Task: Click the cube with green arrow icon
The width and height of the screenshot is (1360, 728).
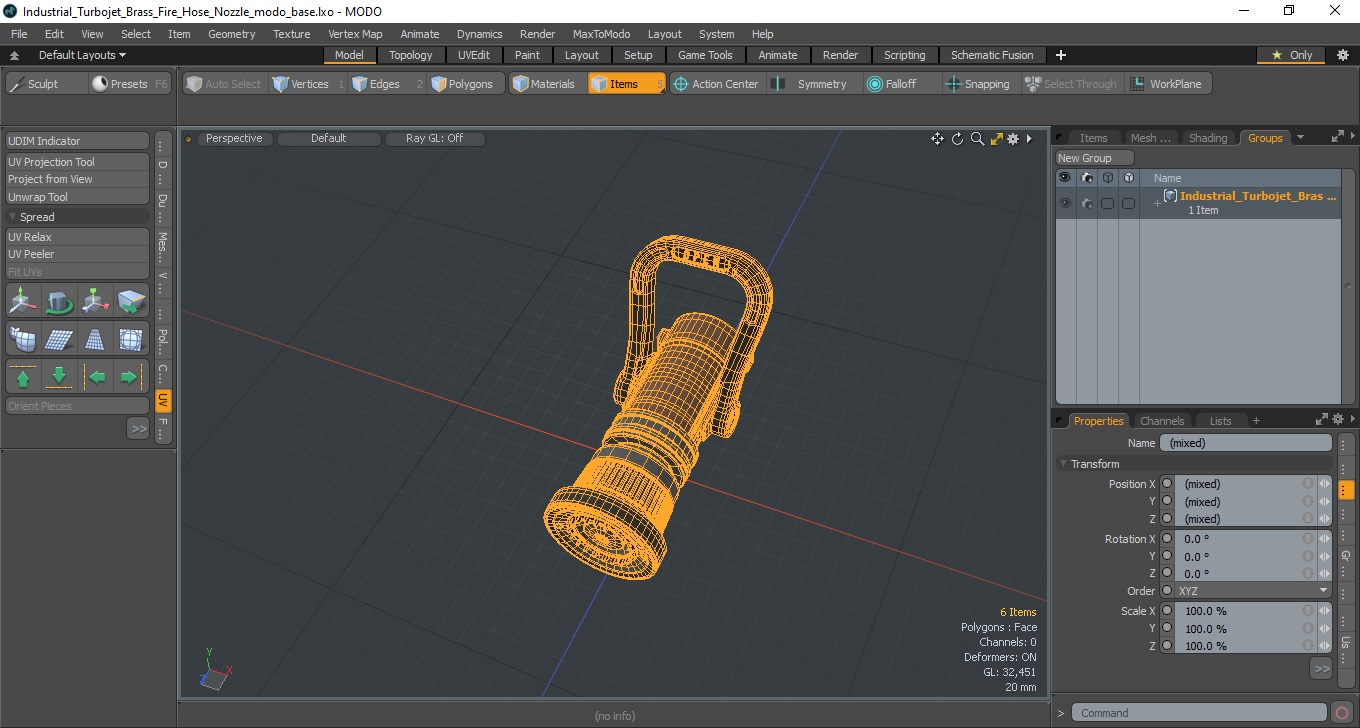Action: point(130,300)
